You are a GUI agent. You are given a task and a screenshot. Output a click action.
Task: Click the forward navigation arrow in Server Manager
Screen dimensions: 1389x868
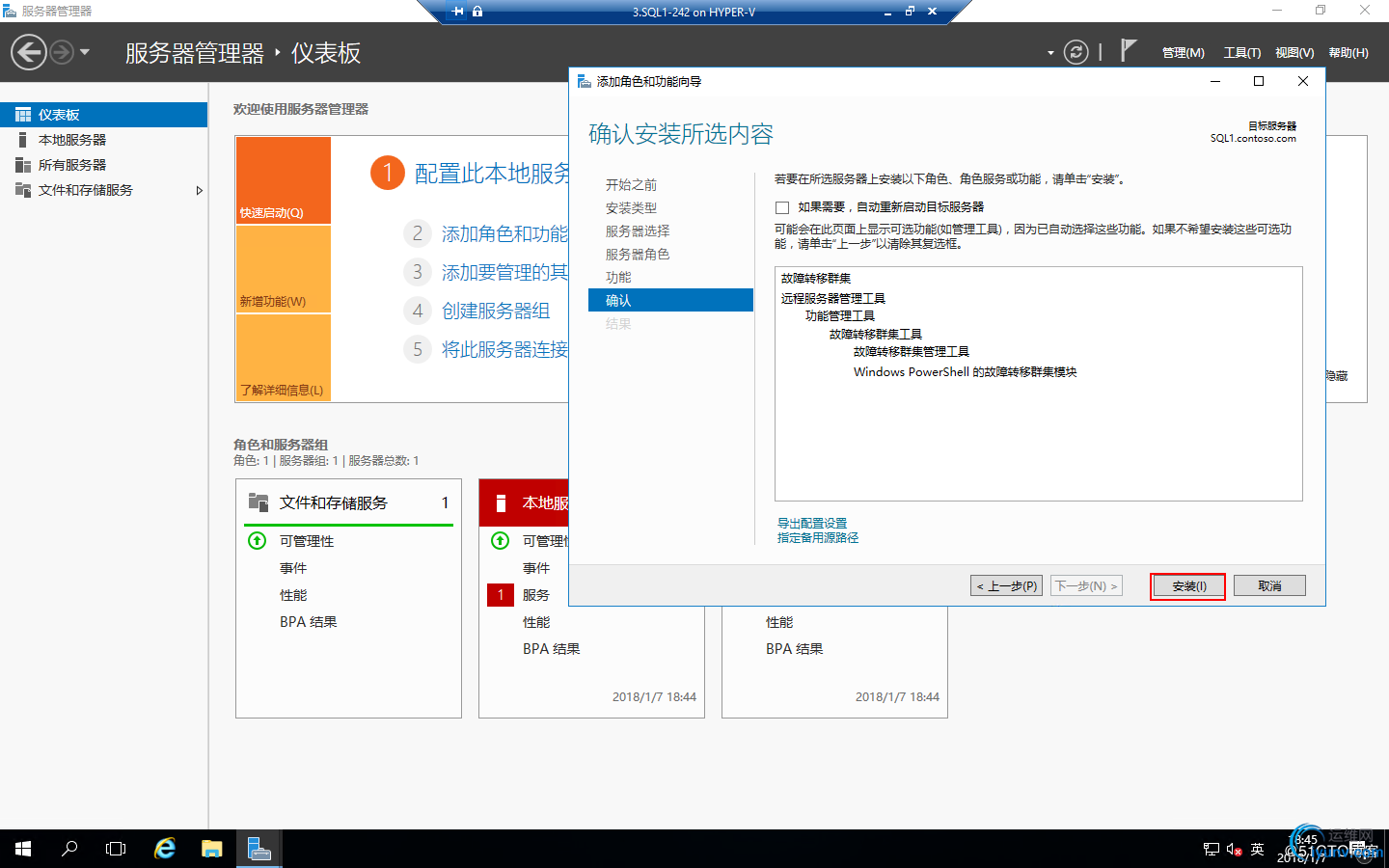tap(62, 52)
